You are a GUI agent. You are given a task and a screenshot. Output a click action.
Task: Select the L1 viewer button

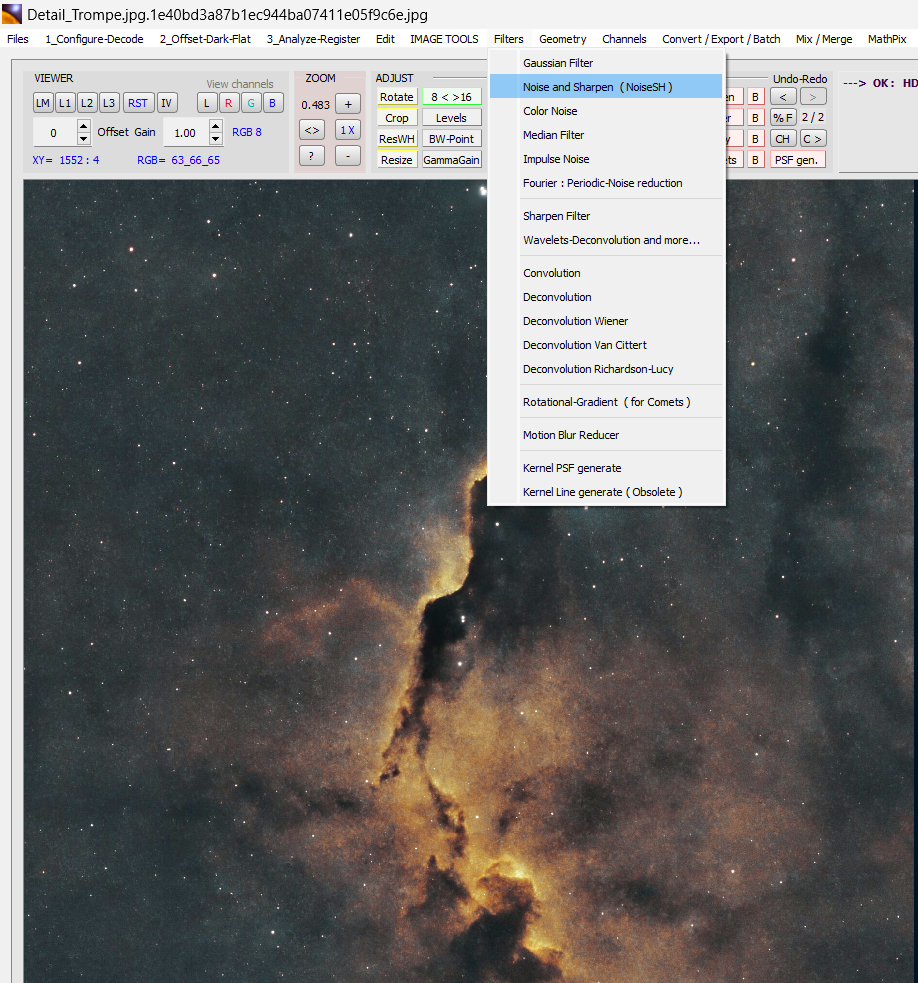point(65,103)
